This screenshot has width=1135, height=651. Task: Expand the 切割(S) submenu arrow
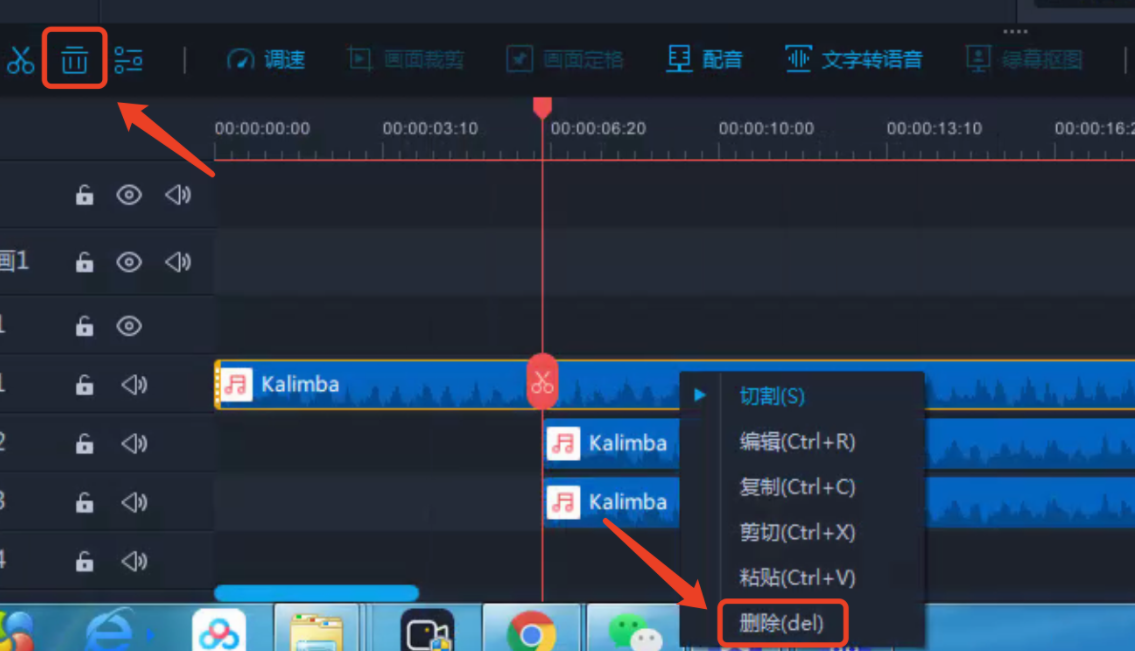click(700, 396)
